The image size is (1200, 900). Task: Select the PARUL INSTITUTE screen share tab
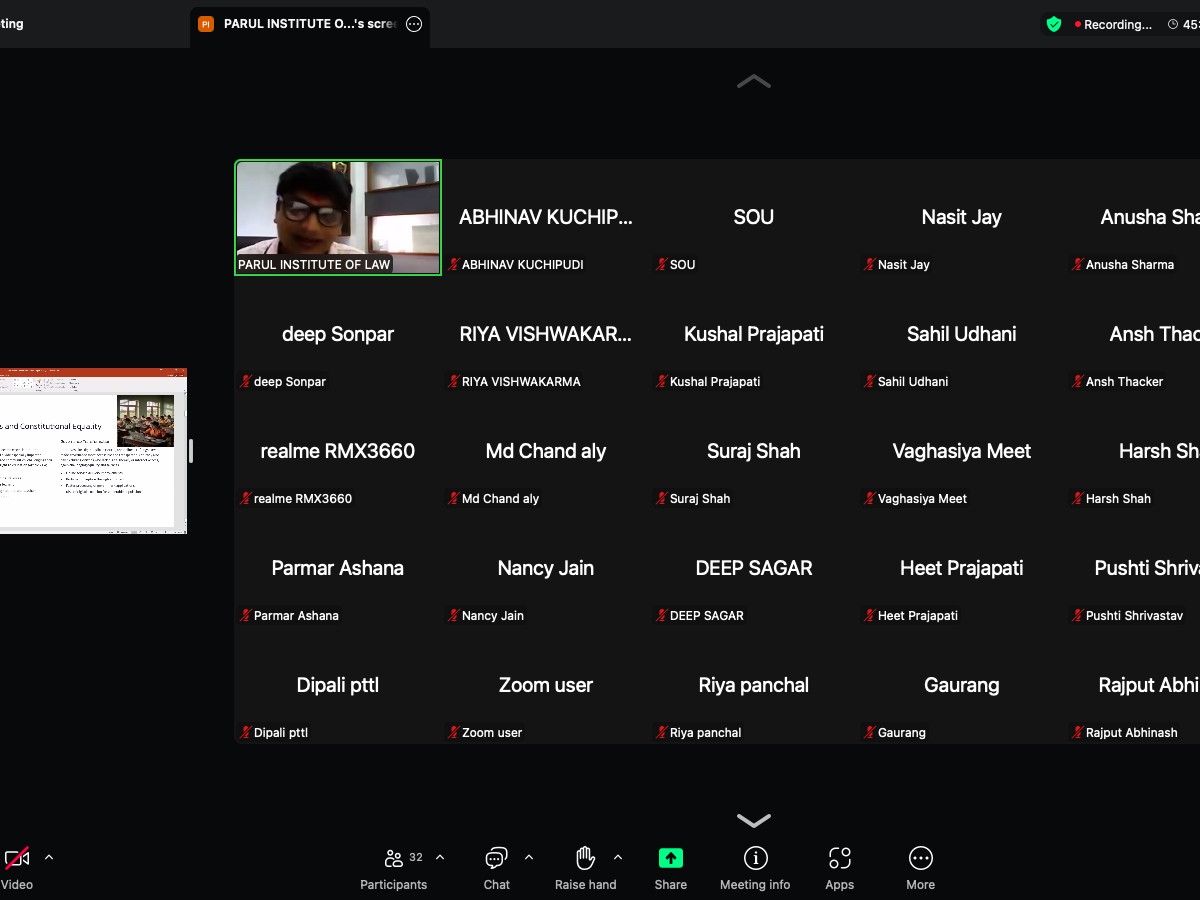(300, 24)
